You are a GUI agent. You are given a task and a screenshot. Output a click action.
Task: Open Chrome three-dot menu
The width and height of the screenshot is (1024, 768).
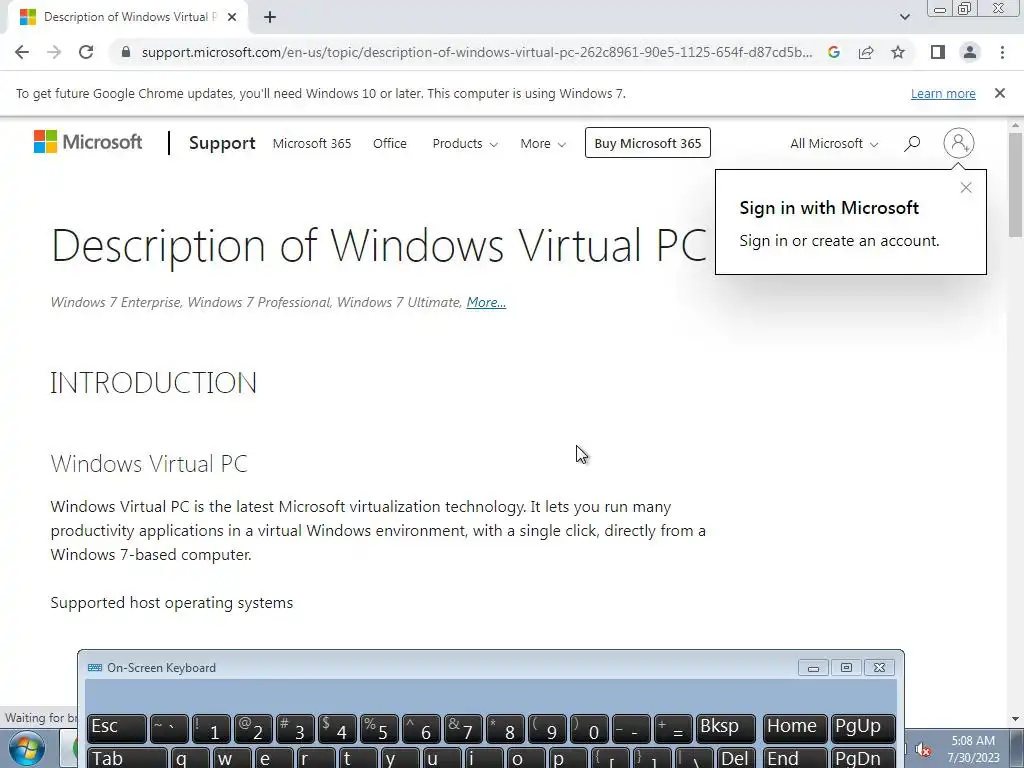pyautogui.click(x=1002, y=52)
